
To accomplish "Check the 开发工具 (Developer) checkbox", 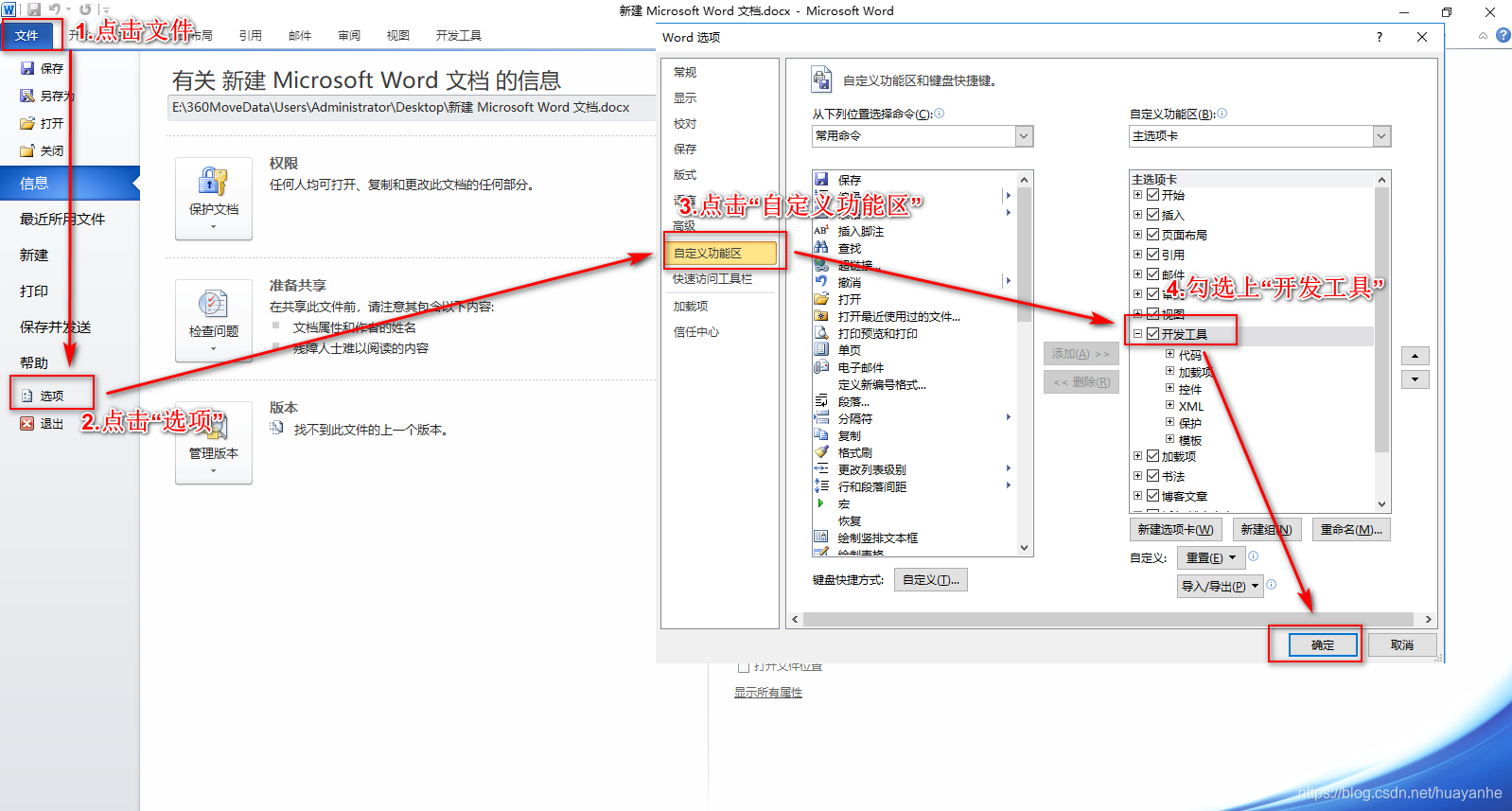I will coord(1152,333).
